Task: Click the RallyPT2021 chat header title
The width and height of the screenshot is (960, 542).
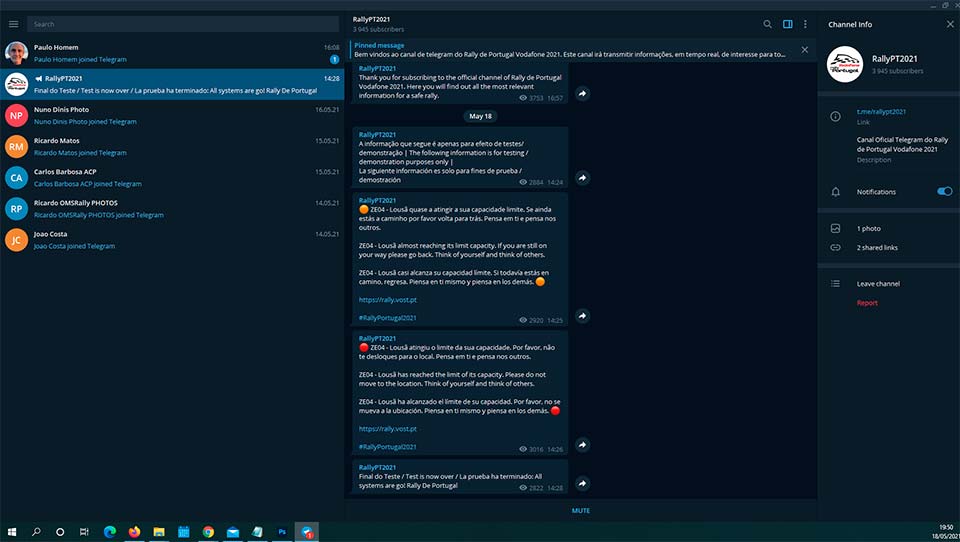Action: point(371,20)
